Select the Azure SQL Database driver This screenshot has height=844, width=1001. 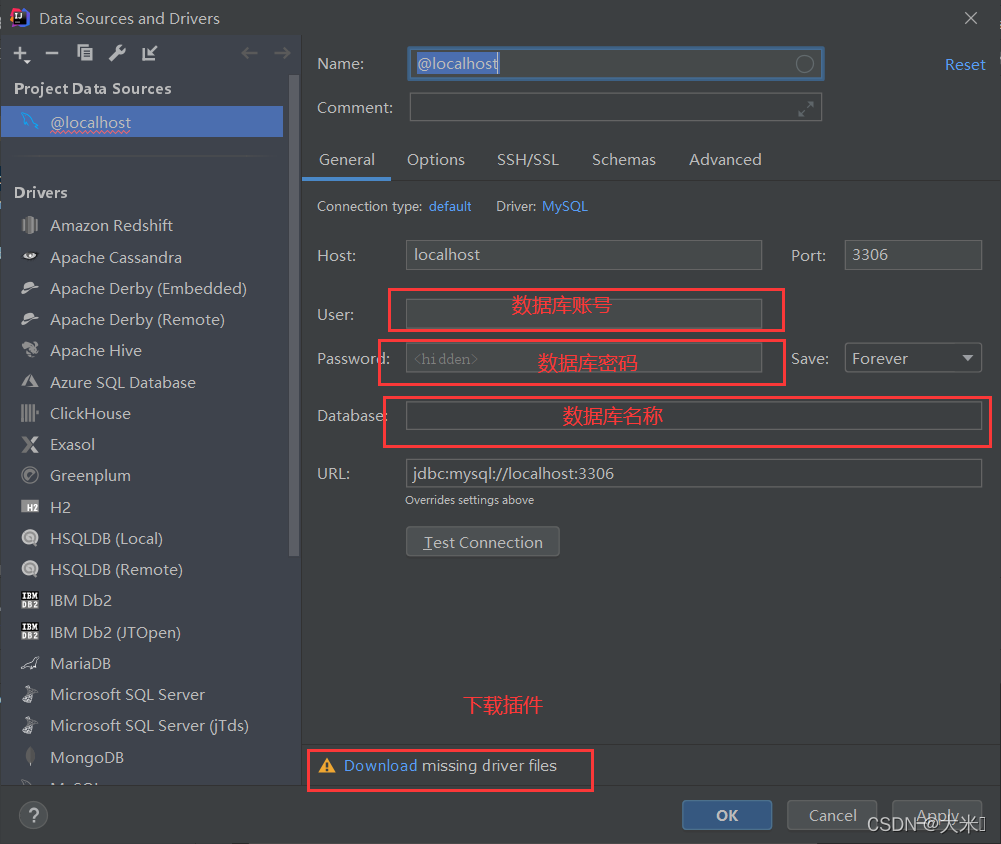pos(123,382)
